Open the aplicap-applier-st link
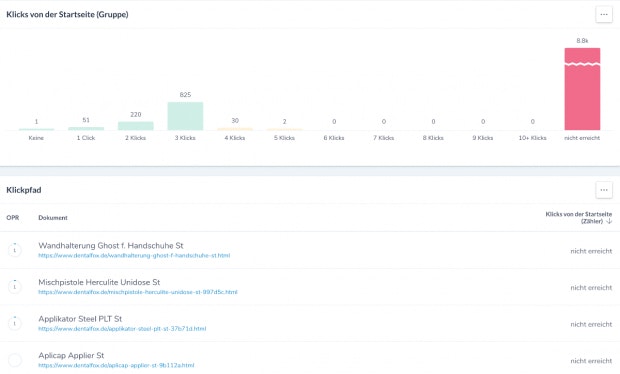Viewport: 620px width, 374px height. (x=116, y=365)
